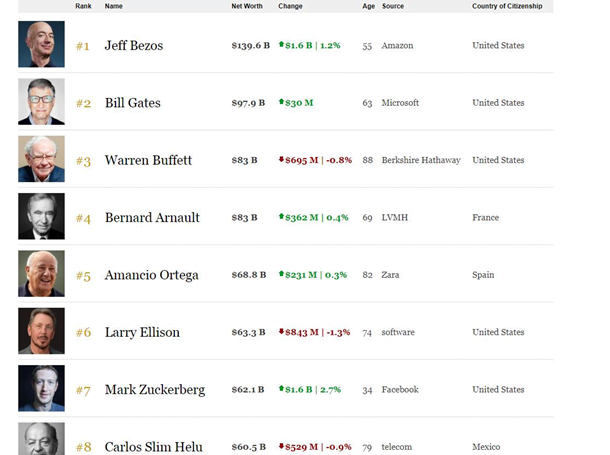
Task: Sort by Age column header
Action: point(368,6)
